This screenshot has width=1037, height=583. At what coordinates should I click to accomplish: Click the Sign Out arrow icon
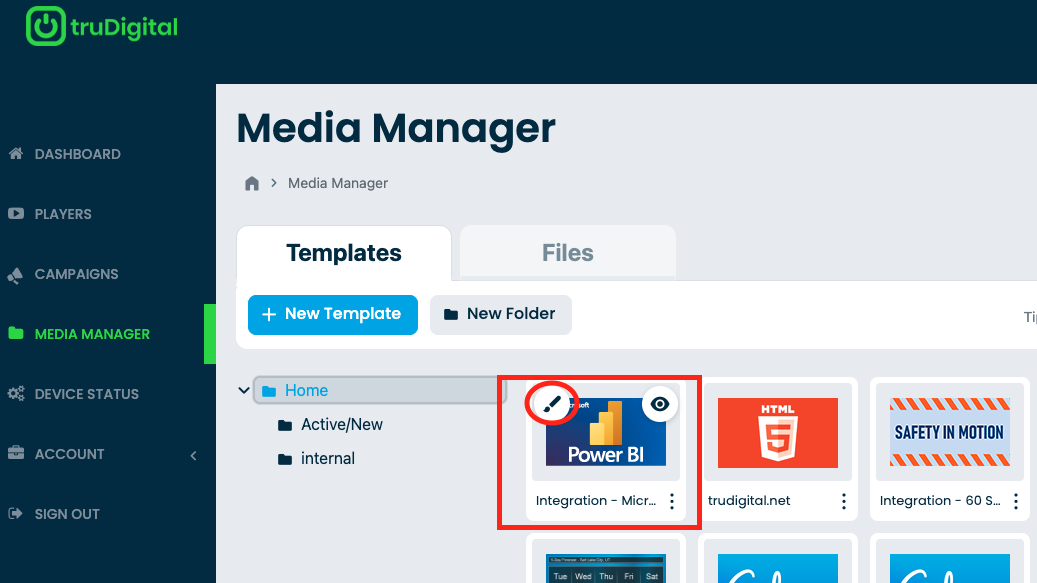pyautogui.click(x=15, y=513)
